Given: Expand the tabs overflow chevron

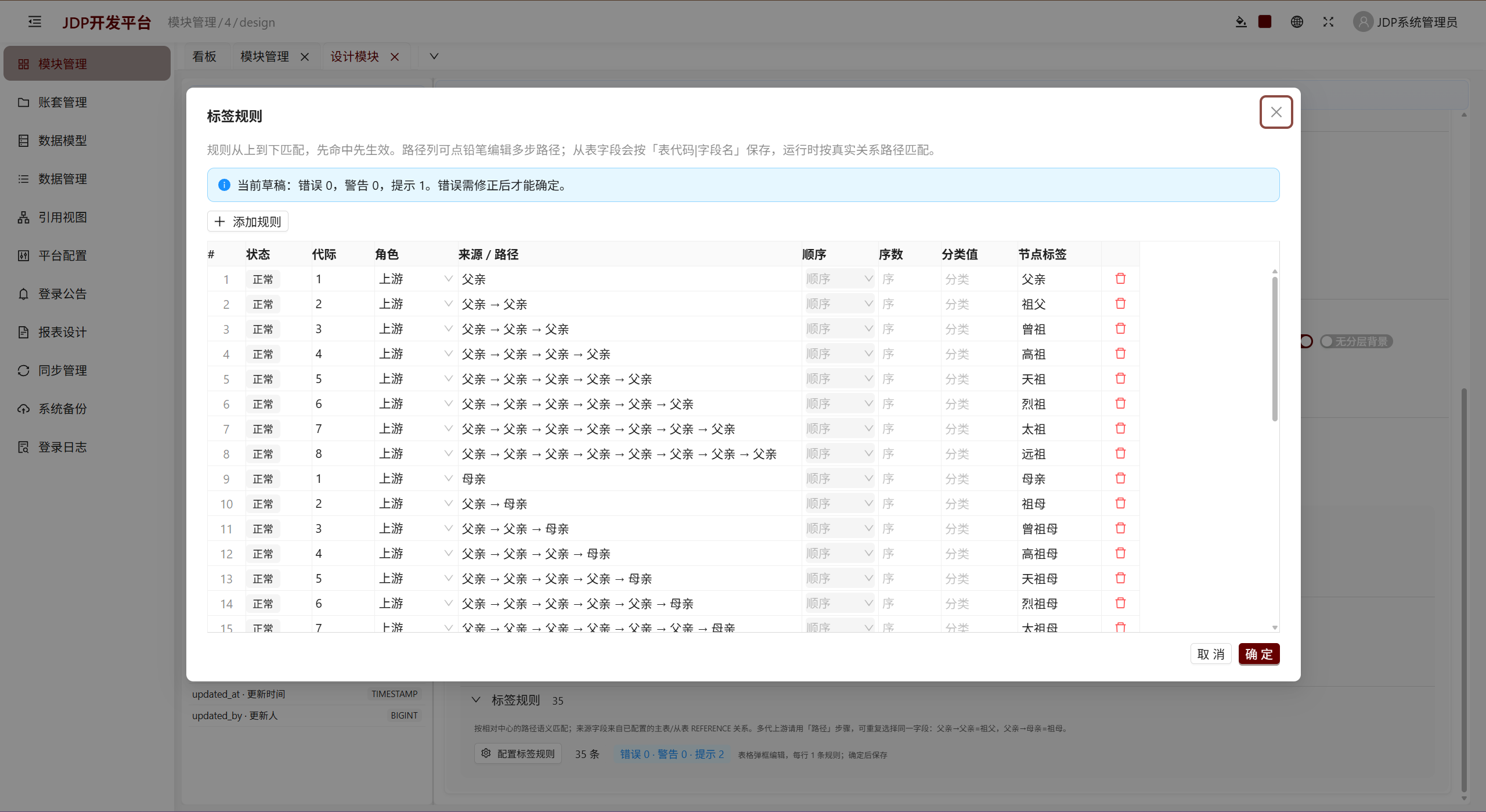Looking at the screenshot, I should (434, 56).
